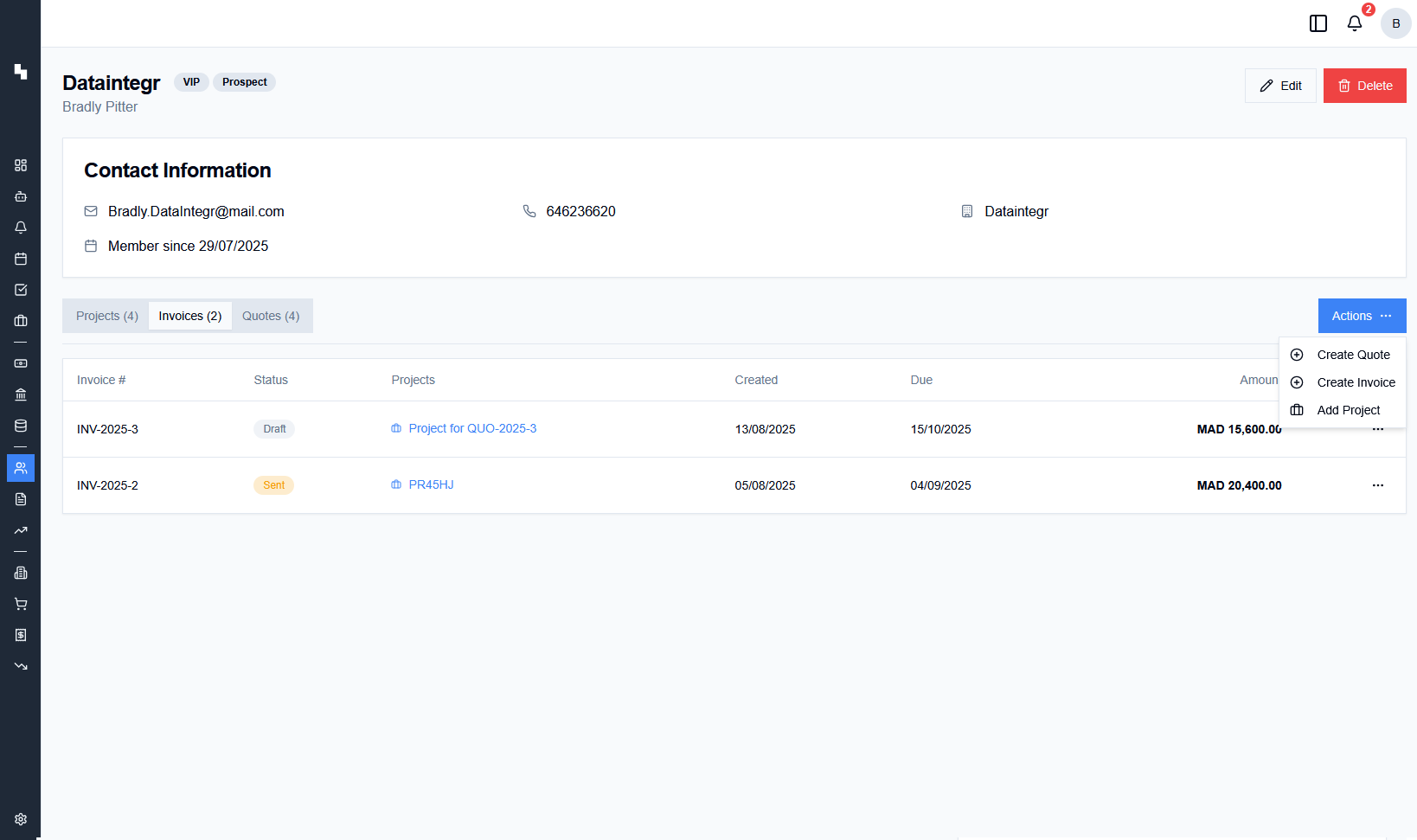The height and width of the screenshot is (840, 1417).
Task: Open notifications bell with red badge
Action: [x=1355, y=23]
